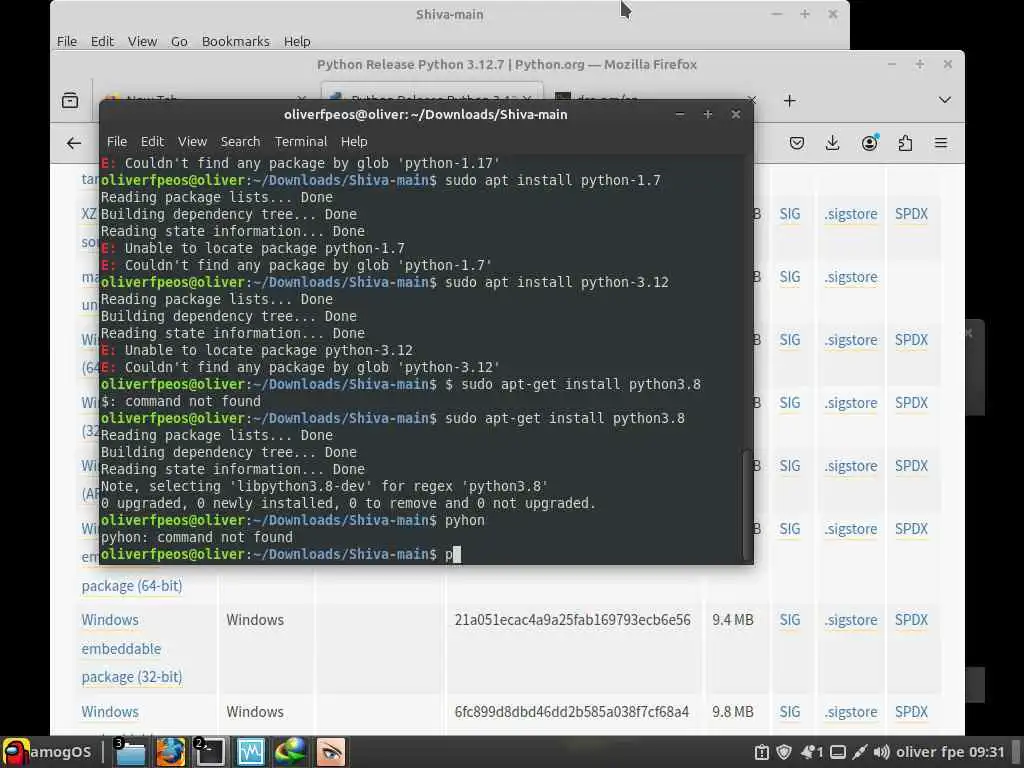The width and height of the screenshot is (1024, 768).
Task: Switch to terminal taskbar icon
Action: [x=210, y=752]
